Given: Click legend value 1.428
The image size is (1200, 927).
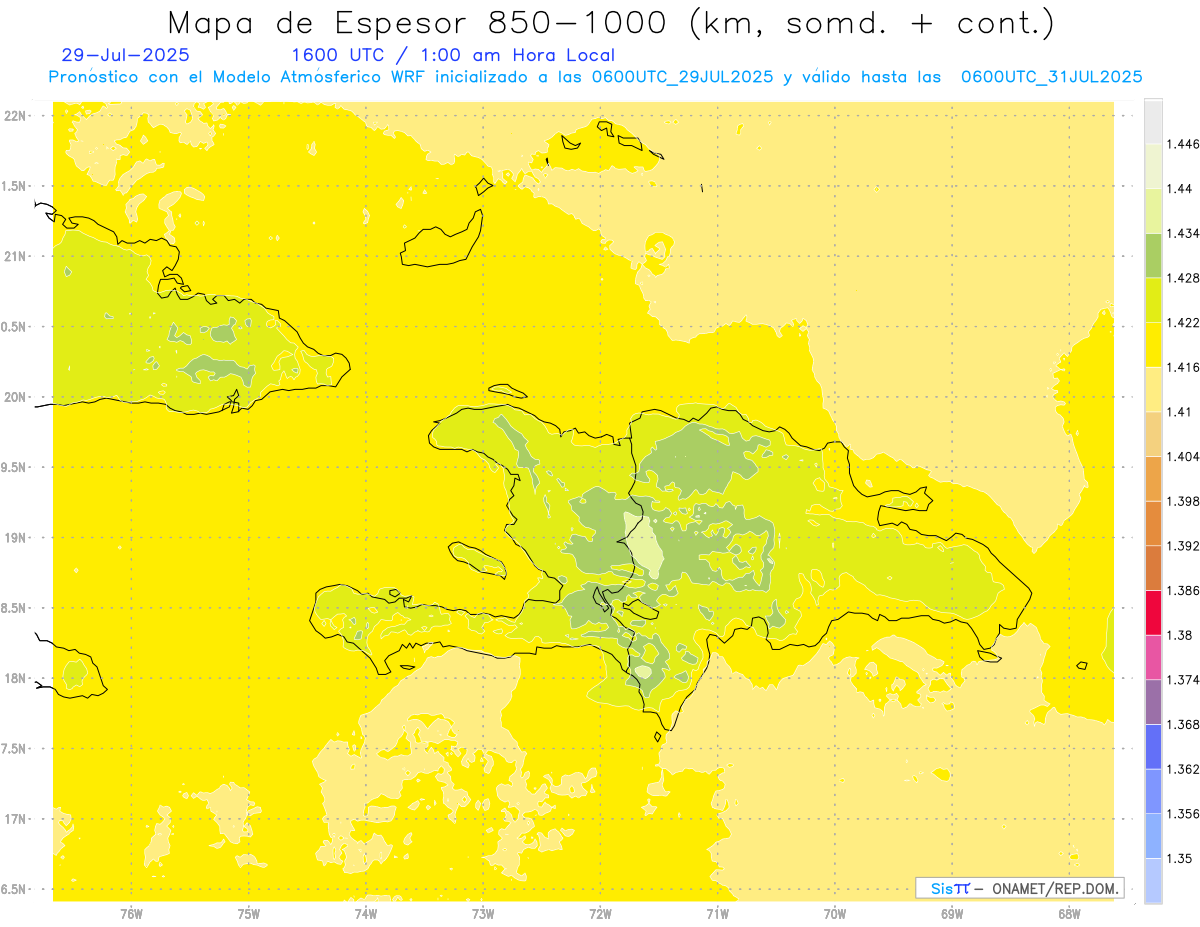Looking at the screenshot, I should tap(1183, 278).
